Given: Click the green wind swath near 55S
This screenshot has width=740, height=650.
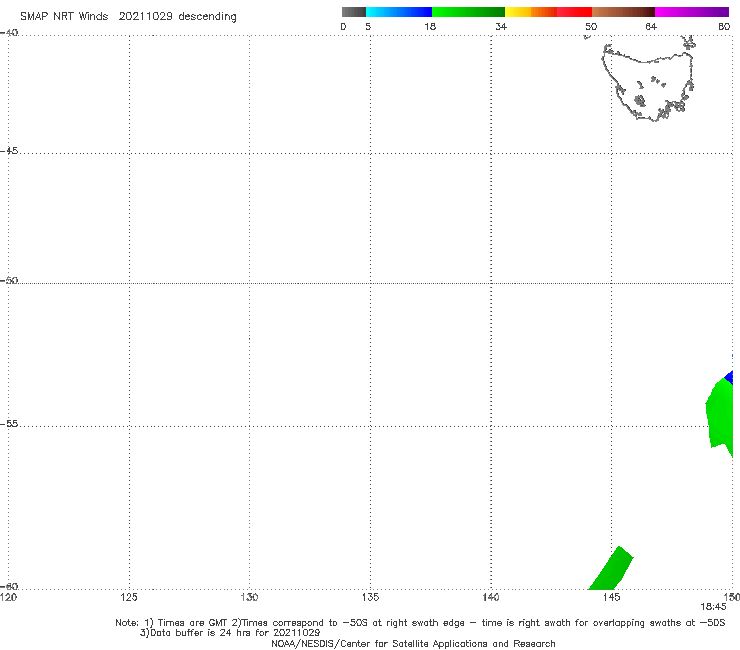Looking at the screenshot, I should coord(720,415).
